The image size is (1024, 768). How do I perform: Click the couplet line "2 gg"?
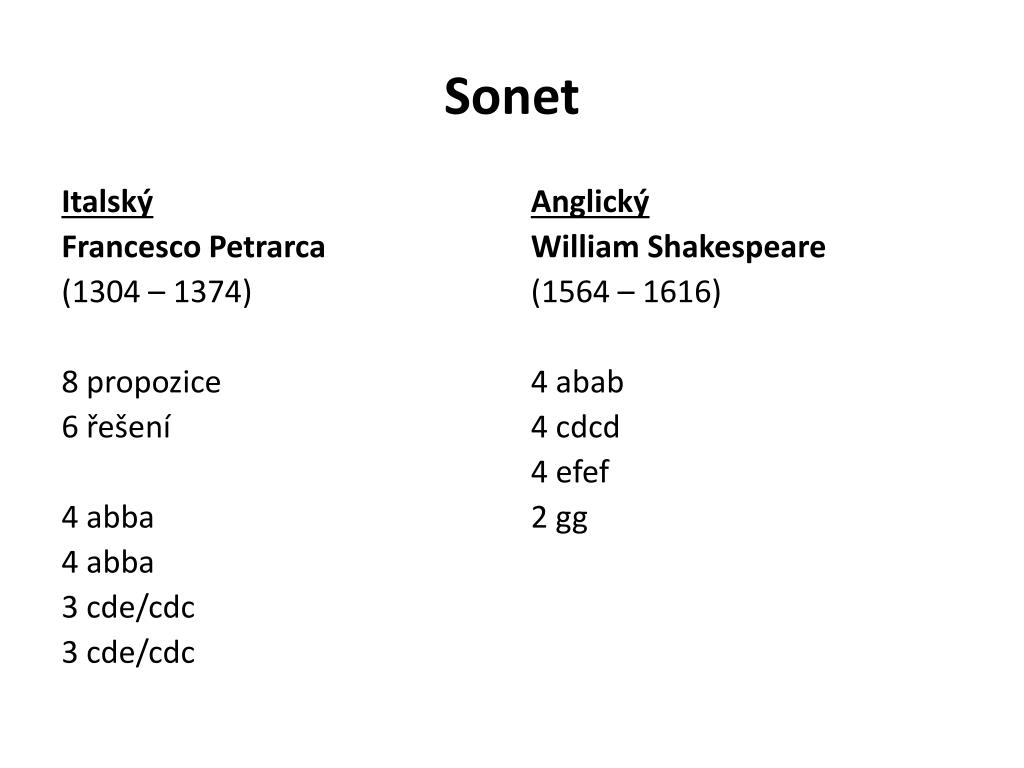(x=559, y=518)
